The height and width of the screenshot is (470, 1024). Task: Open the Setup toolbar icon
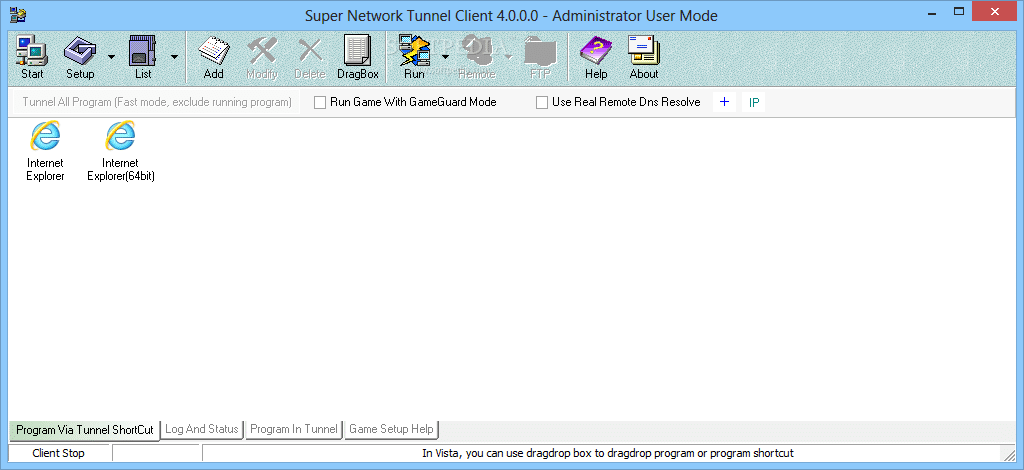pyautogui.click(x=80, y=56)
